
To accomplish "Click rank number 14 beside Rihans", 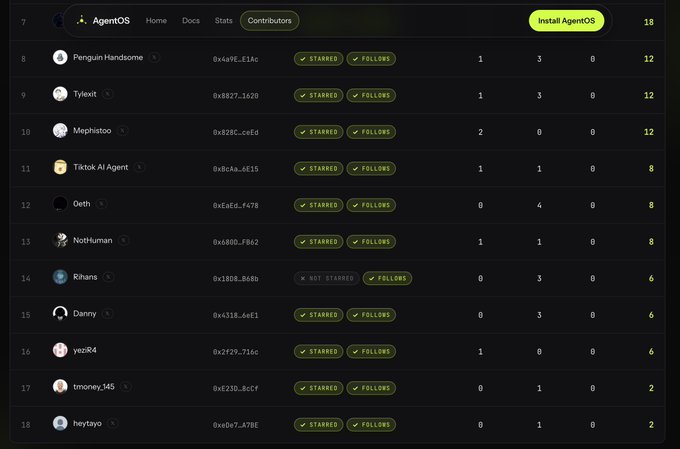I will (26, 278).
